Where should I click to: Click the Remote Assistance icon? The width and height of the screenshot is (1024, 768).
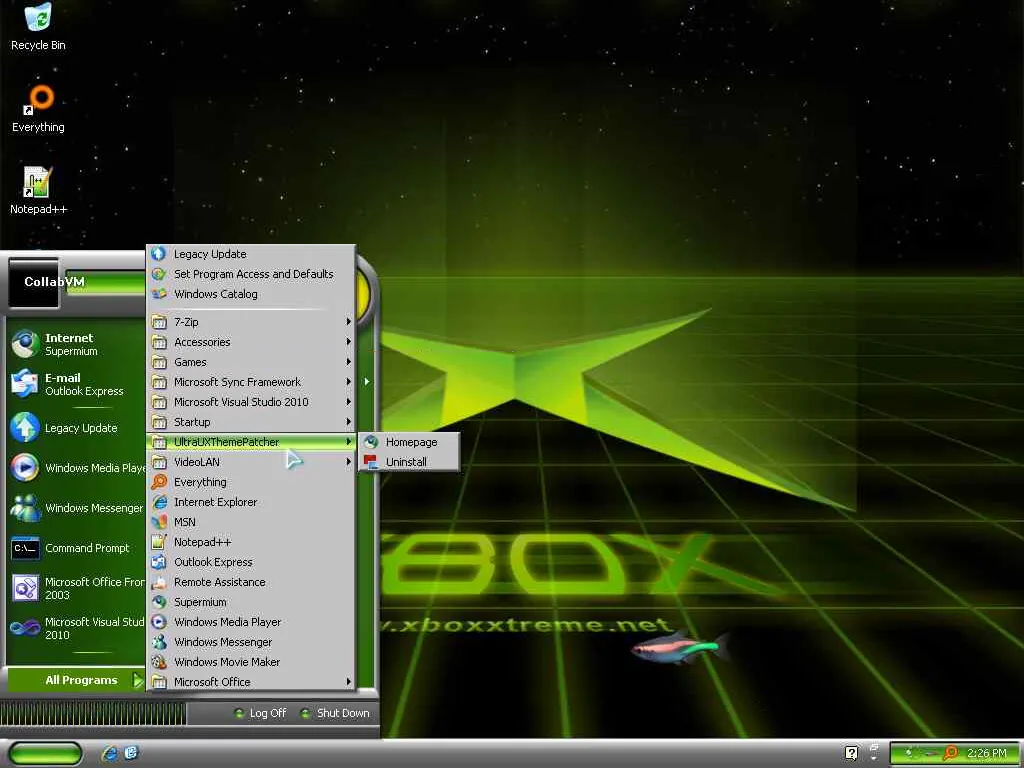pos(159,582)
